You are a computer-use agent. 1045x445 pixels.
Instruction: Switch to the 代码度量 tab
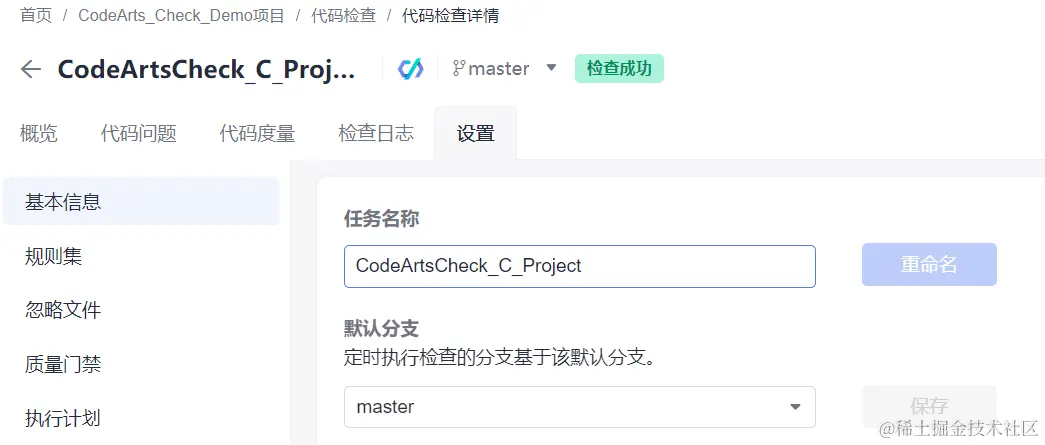[257, 133]
